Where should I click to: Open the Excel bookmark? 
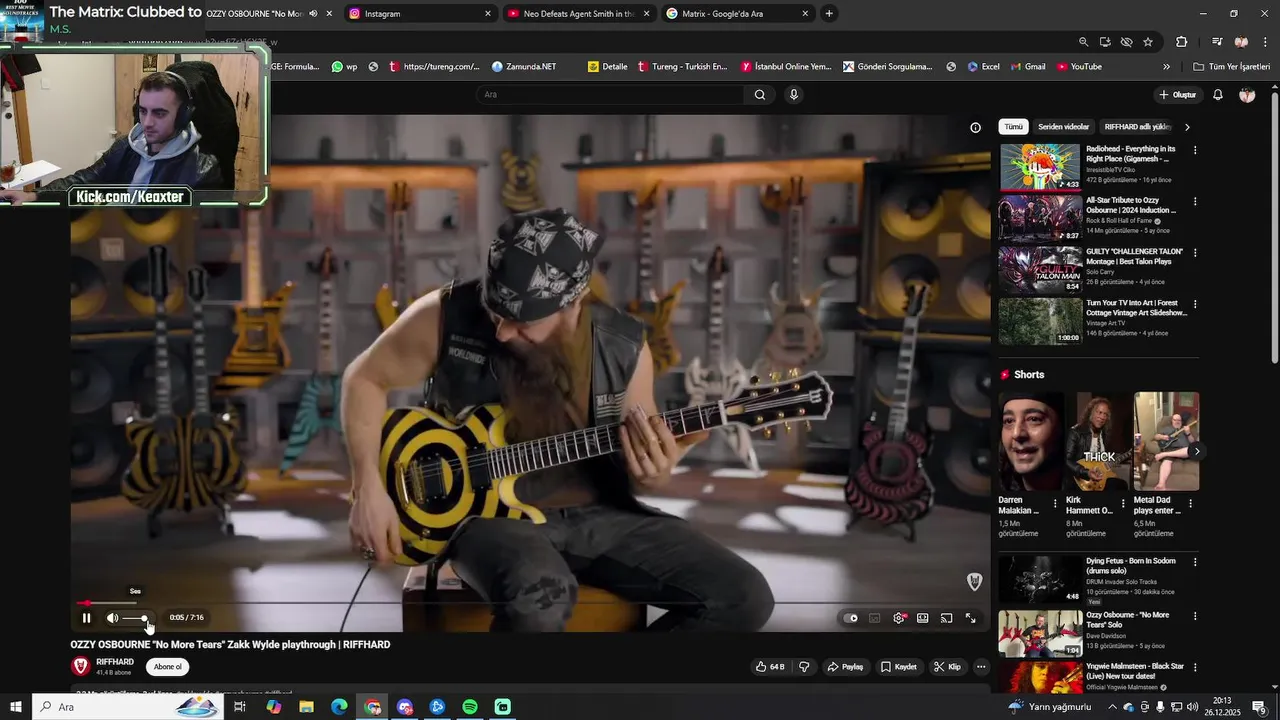click(x=984, y=67)
